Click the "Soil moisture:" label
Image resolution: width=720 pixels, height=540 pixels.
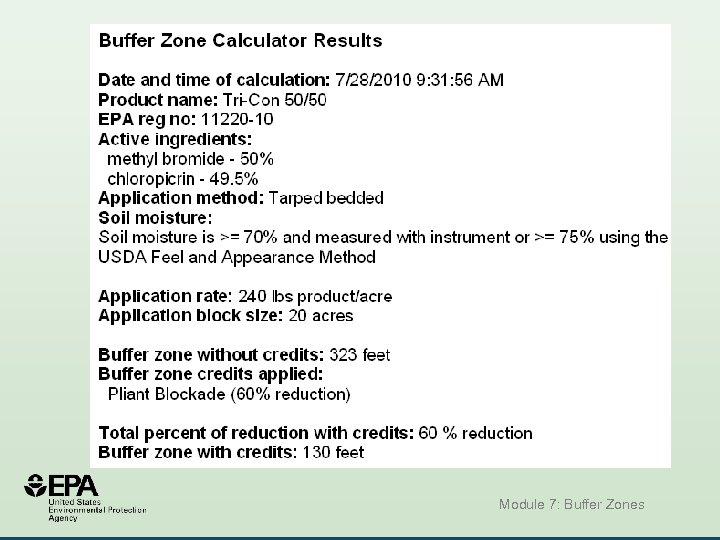tap(155, 217)
